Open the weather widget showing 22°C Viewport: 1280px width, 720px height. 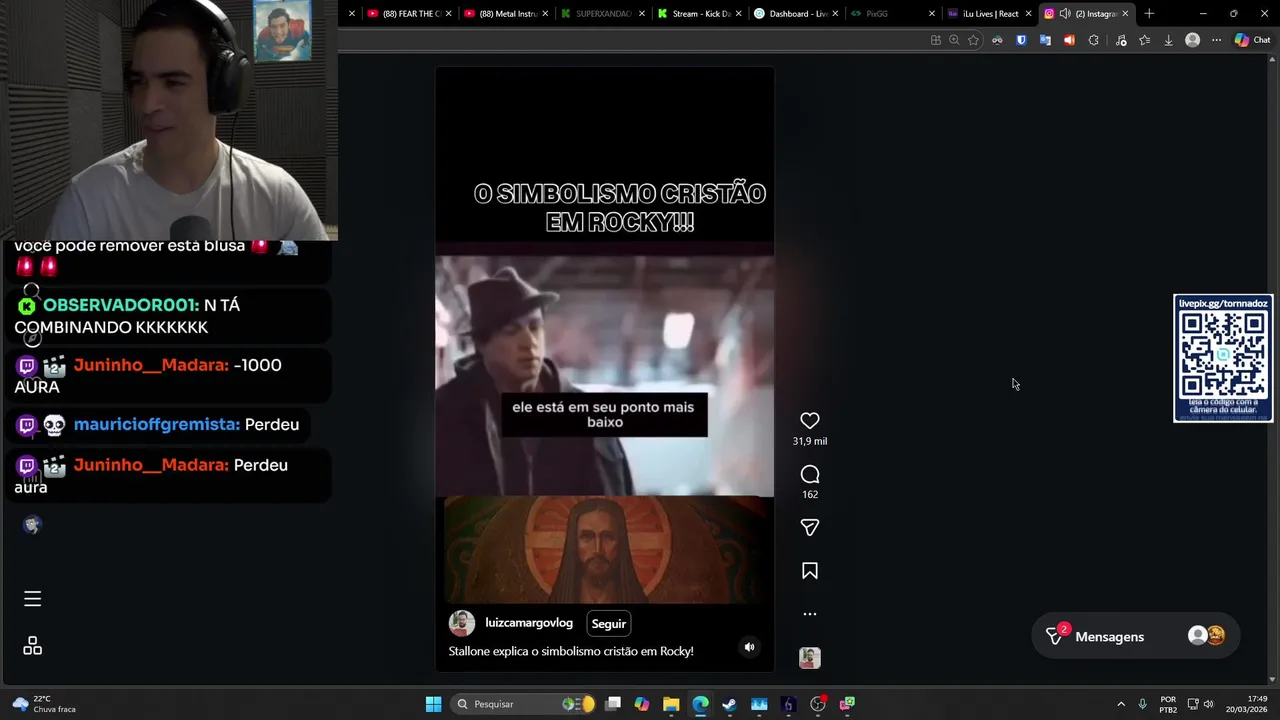pyautogui.click(x=44, y=704)
